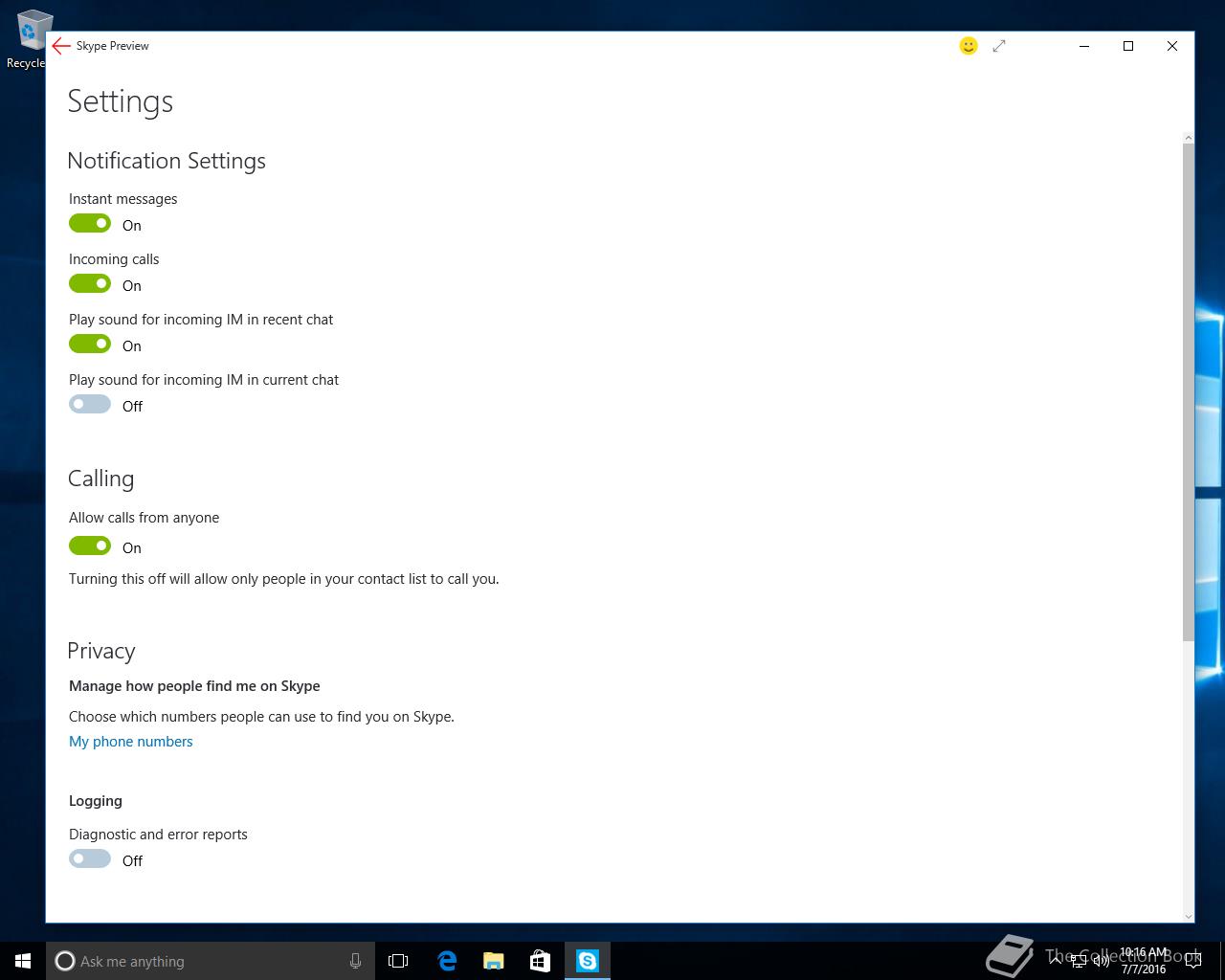Minimize the Skype Preview window
1225x980 pixels.
[x=1084, y=46]
